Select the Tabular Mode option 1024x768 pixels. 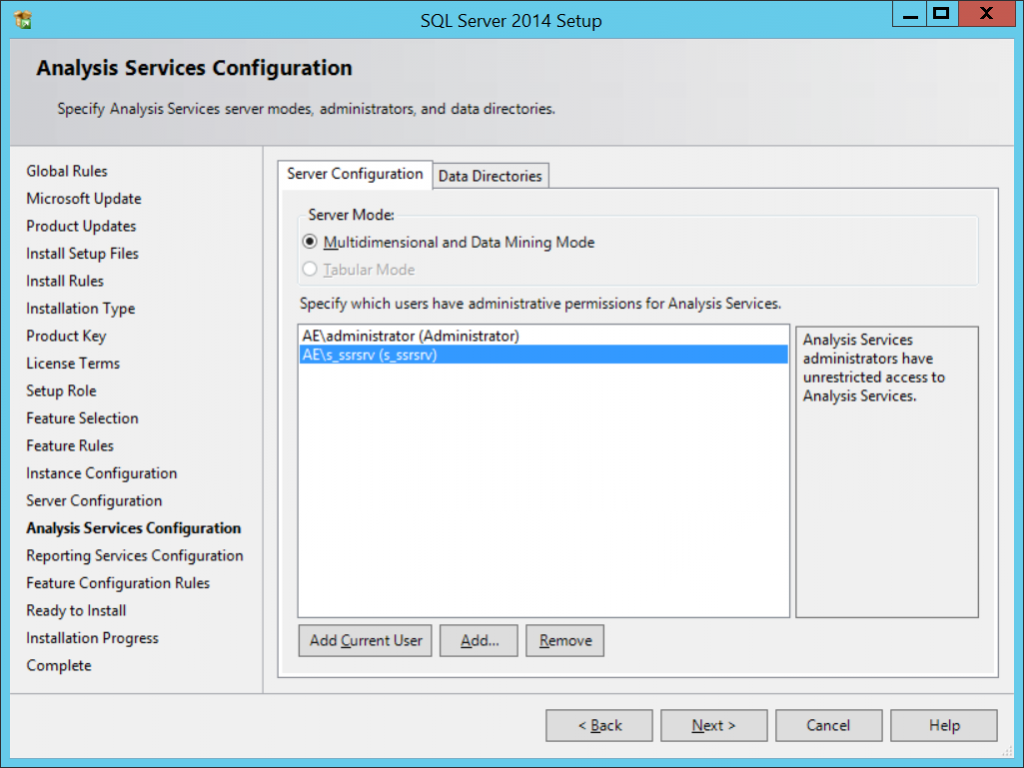coord(313,267)
